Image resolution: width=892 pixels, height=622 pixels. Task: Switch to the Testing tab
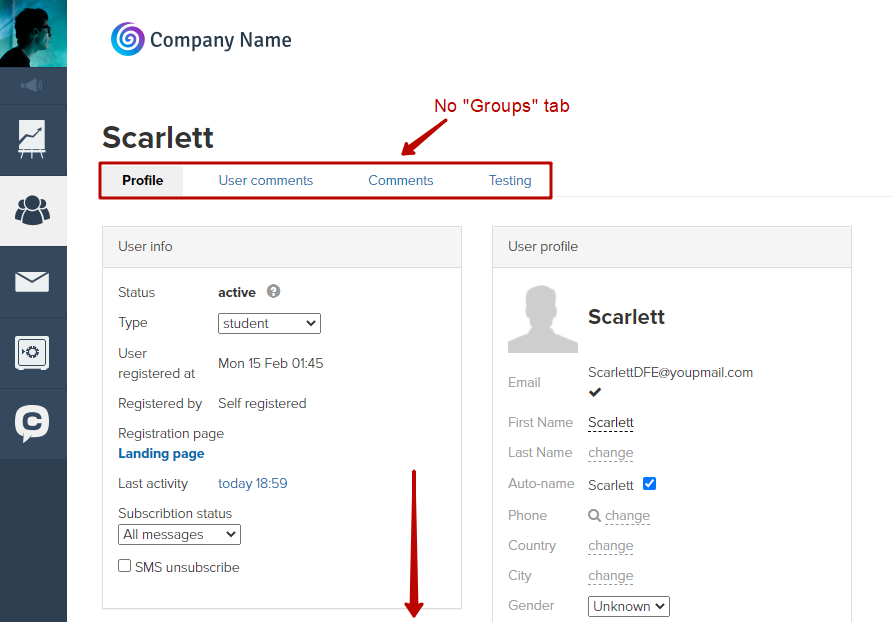pyautogui.click(x=510, y=180)
